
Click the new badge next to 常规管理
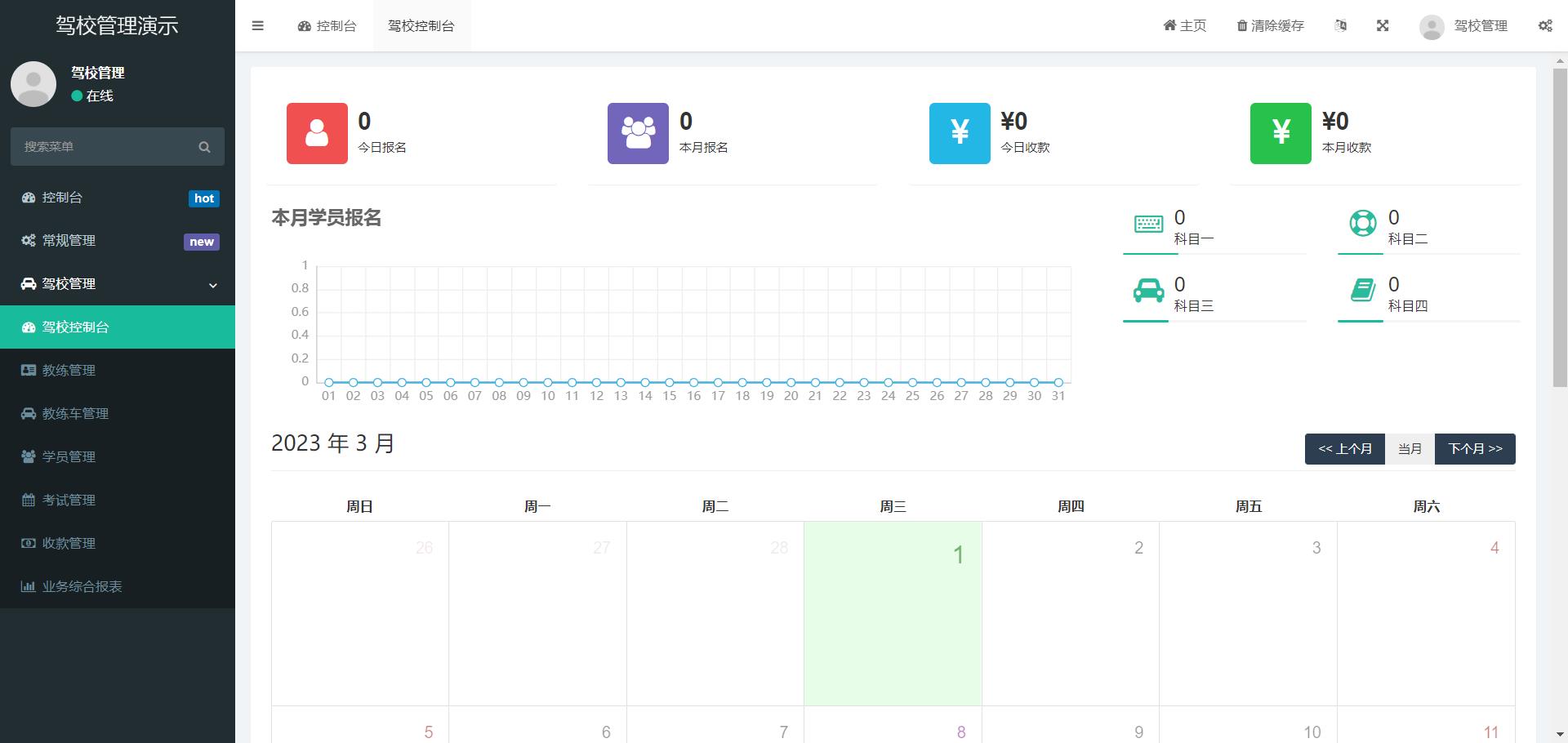pyautogui.click(x=202, y=242)
